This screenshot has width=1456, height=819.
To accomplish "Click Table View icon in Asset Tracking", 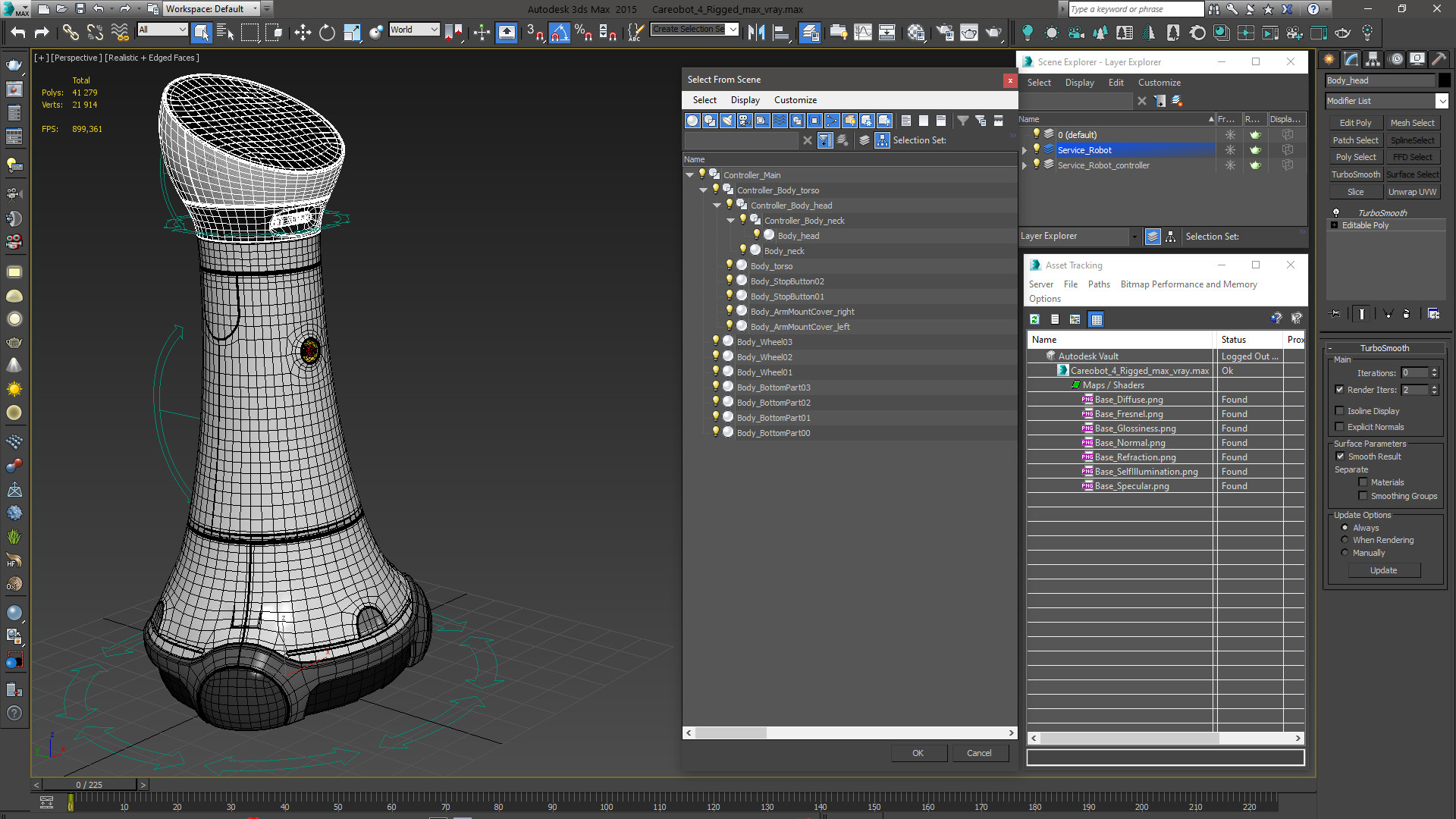I will (1096, 319).
